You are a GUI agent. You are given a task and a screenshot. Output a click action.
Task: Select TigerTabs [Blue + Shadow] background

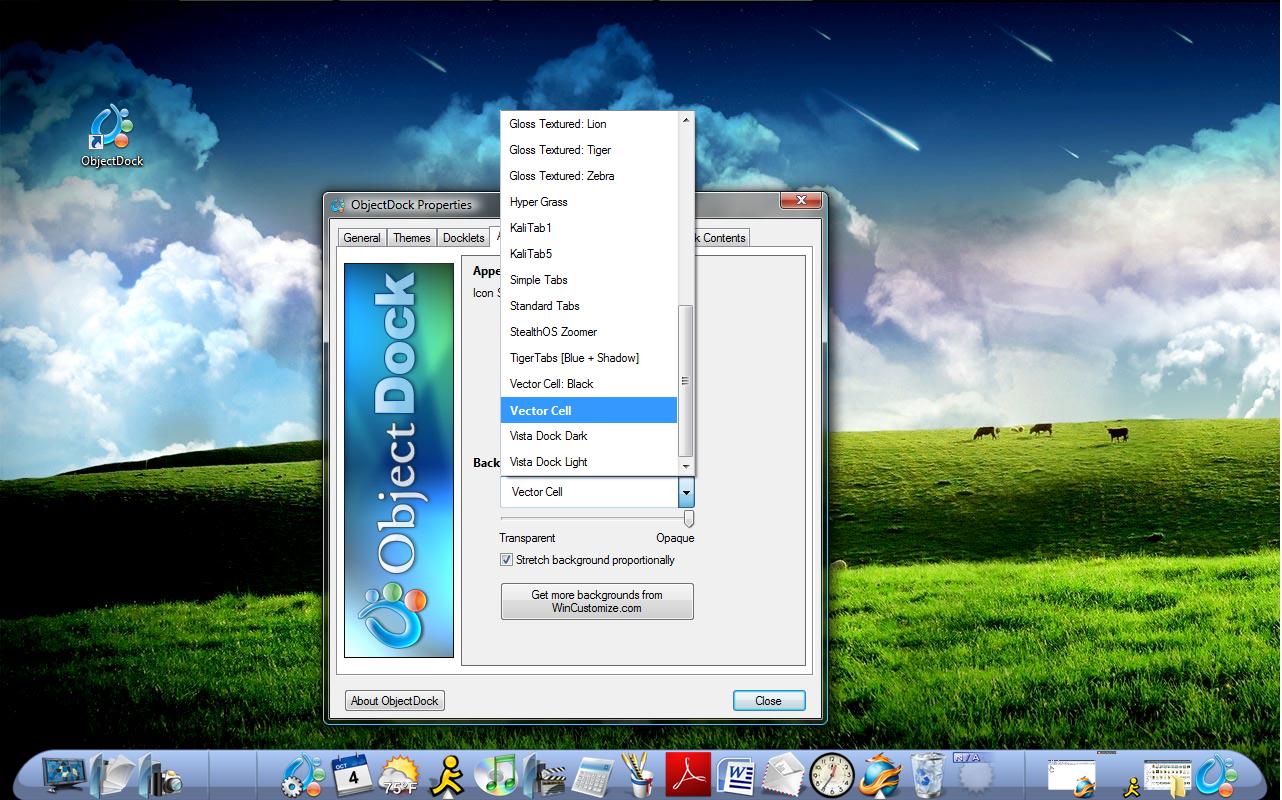(x=589, y=358)
